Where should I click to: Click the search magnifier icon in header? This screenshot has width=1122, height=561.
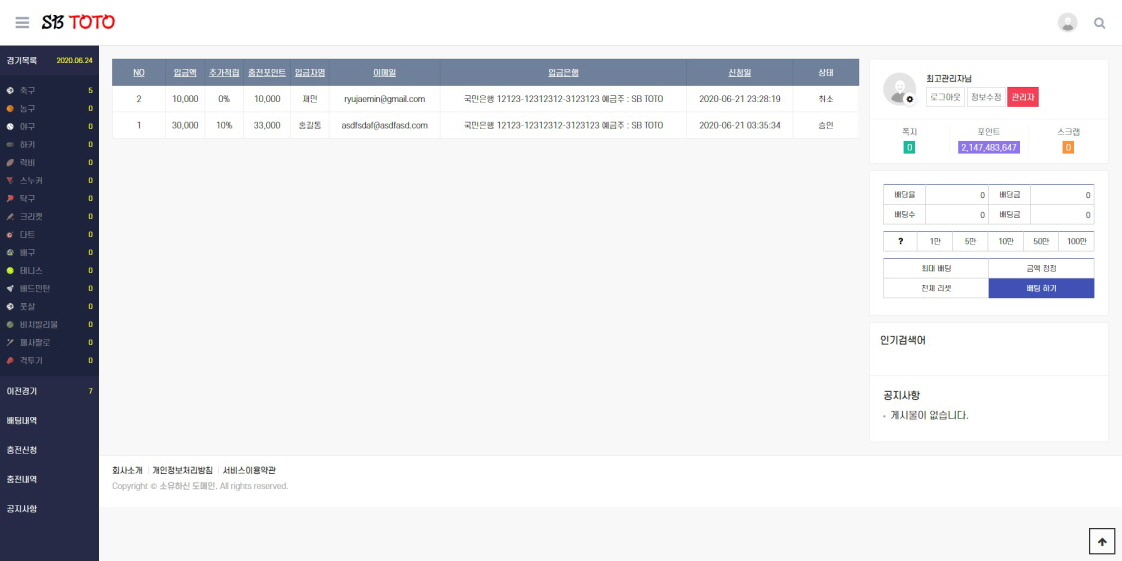point(1100,23)
